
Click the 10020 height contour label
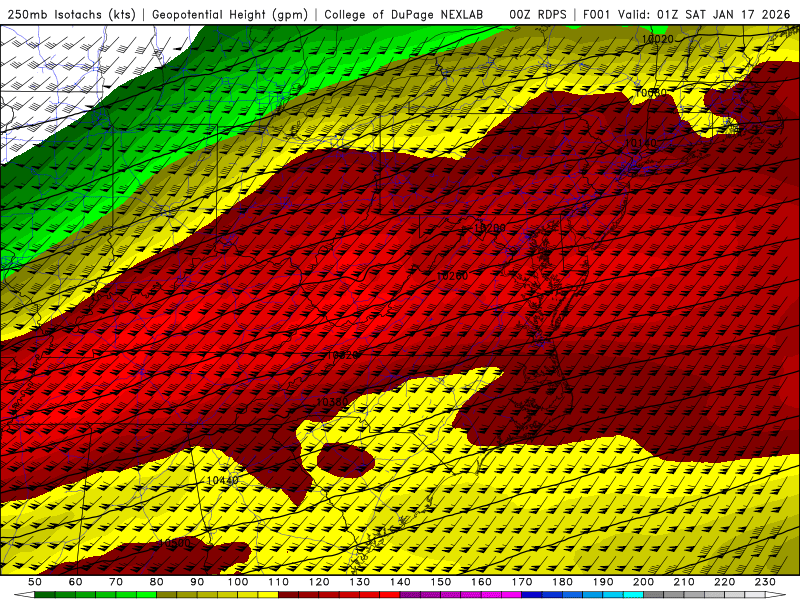657,39
